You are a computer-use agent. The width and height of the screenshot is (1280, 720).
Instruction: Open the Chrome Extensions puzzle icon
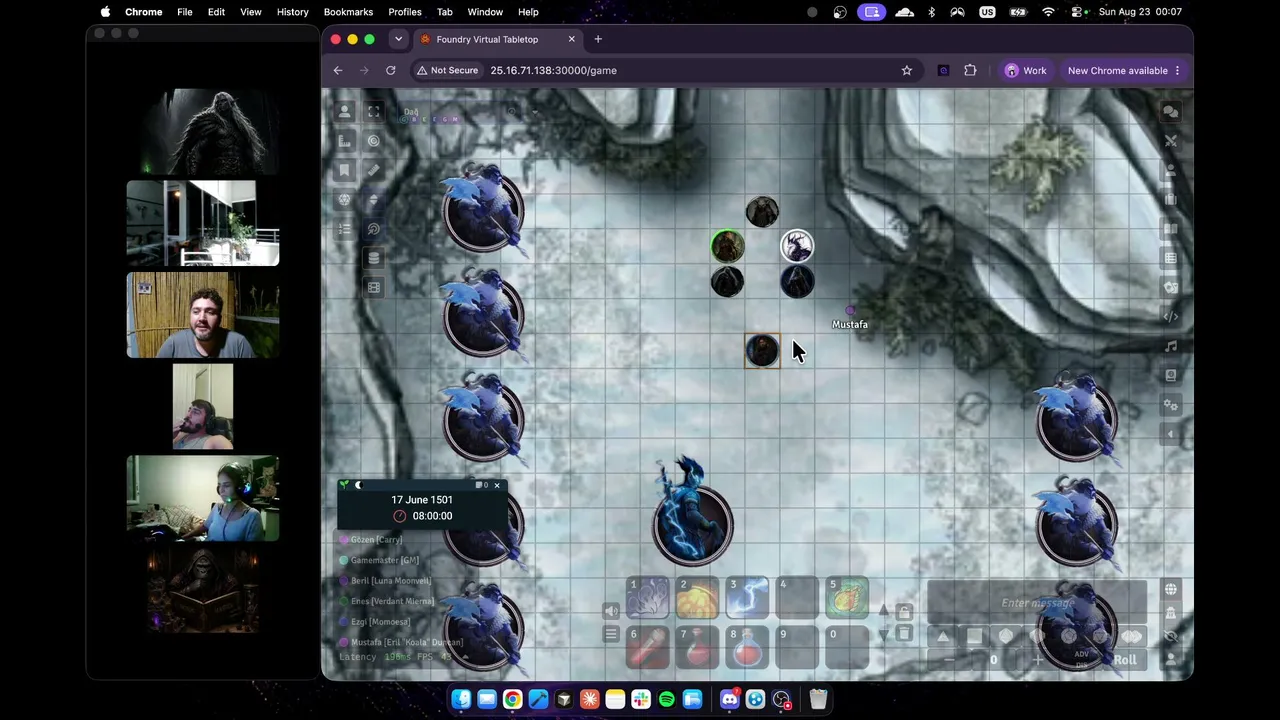coord(970,71)
